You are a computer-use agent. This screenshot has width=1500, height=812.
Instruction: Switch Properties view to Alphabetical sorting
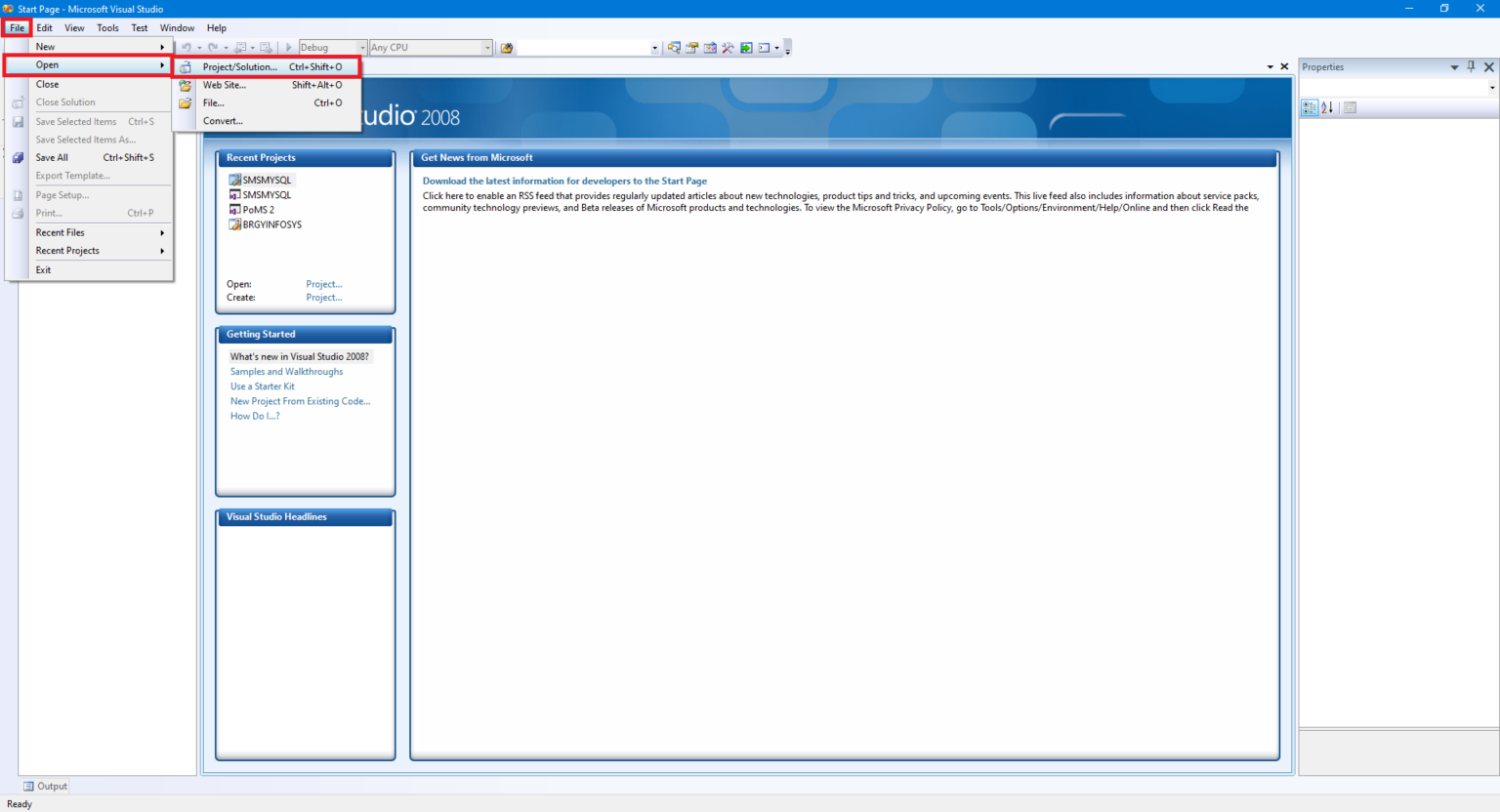[1326, 107]
